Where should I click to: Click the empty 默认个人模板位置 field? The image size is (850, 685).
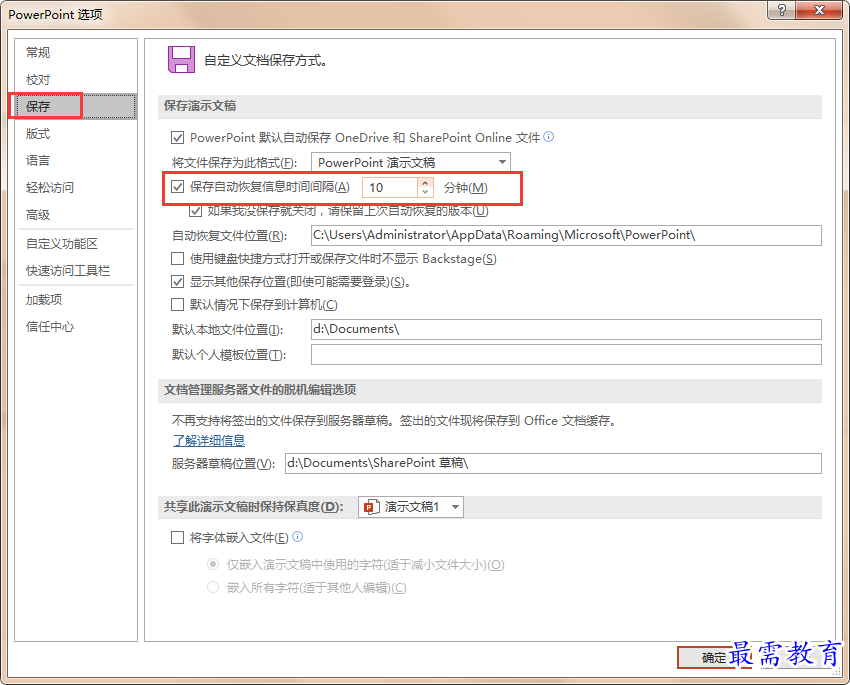(x=566, y=354)
